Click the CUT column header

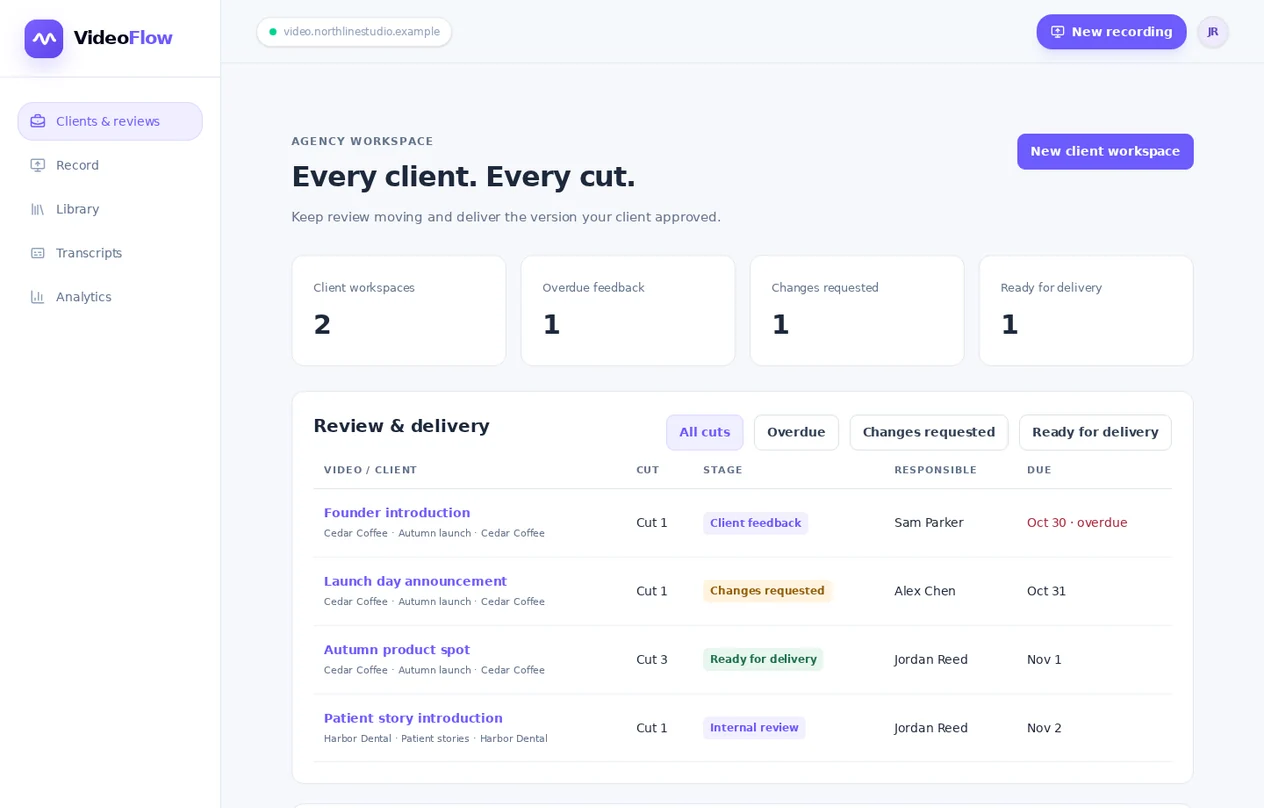[x=648, y=470]
